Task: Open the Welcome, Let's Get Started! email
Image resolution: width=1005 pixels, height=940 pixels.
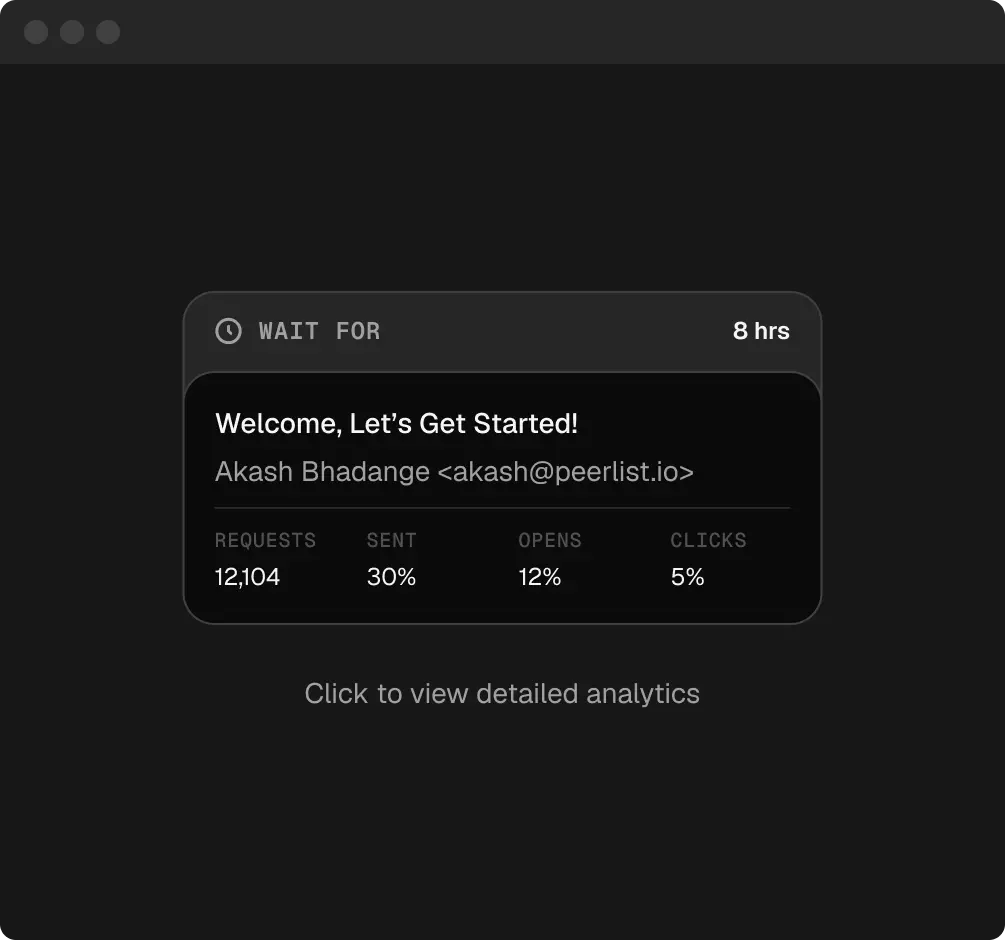Action: (396, 424)
